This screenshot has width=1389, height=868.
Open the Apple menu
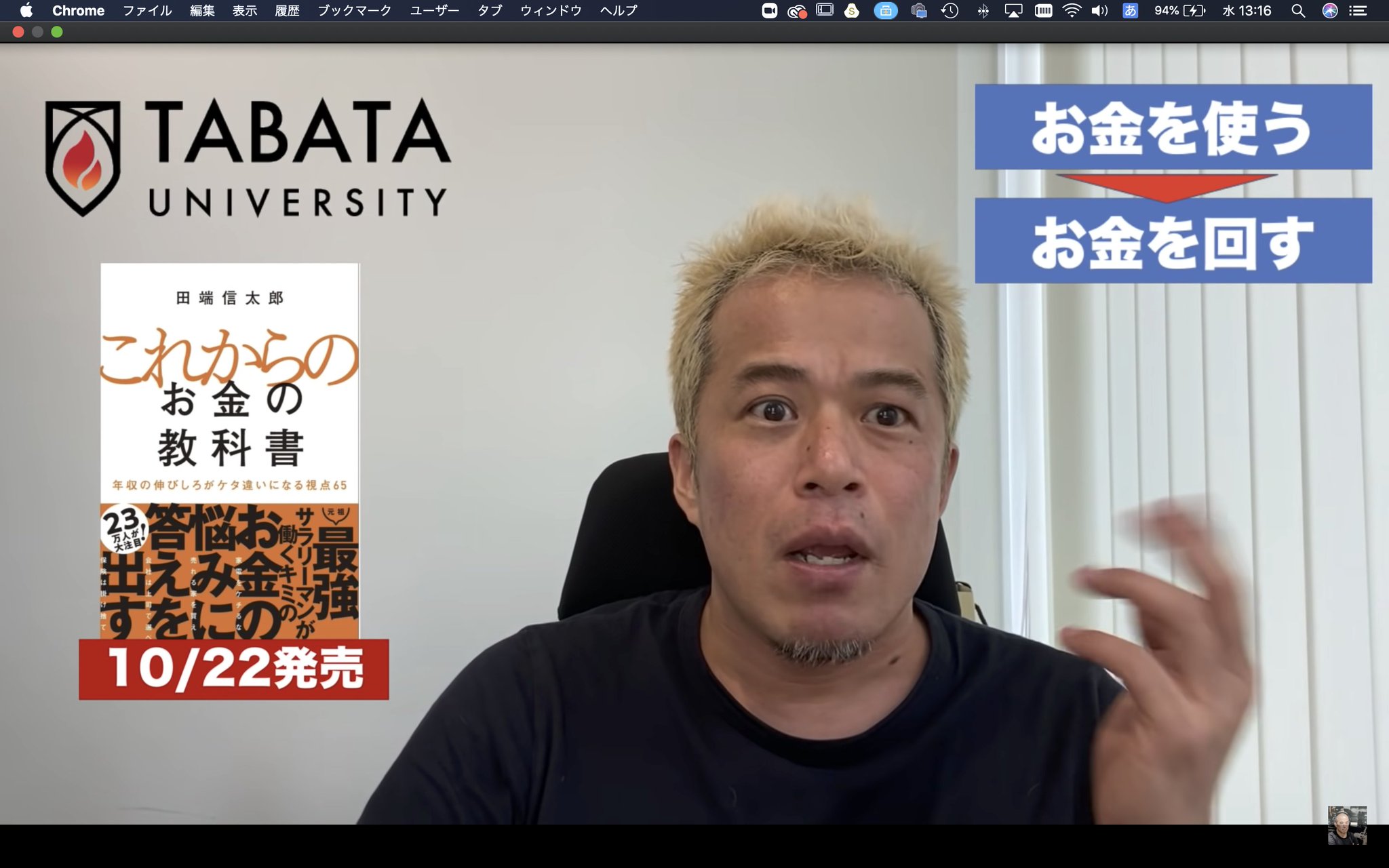tap(26, 10)
